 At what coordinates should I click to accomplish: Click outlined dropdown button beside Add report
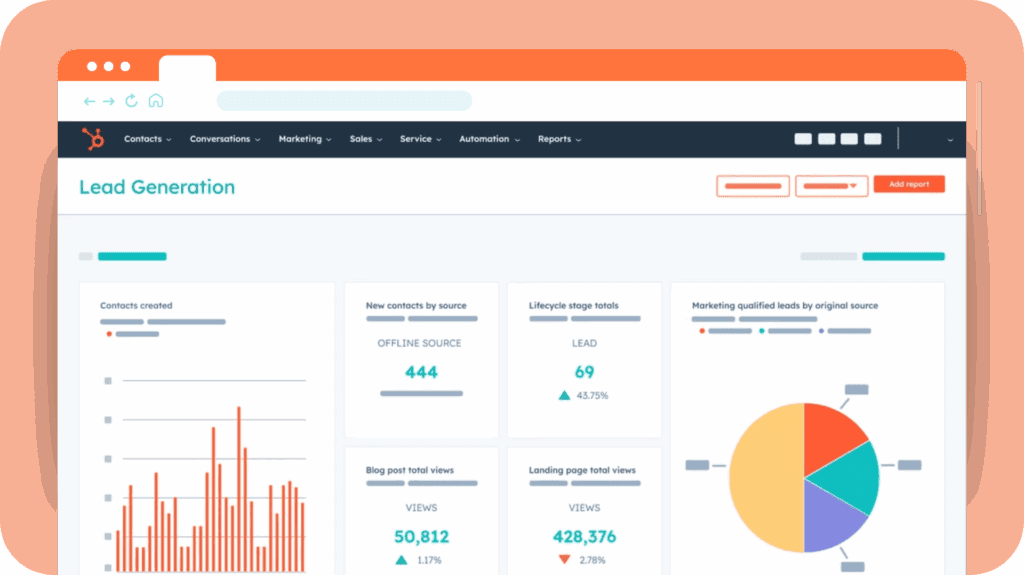coord(831,186)
